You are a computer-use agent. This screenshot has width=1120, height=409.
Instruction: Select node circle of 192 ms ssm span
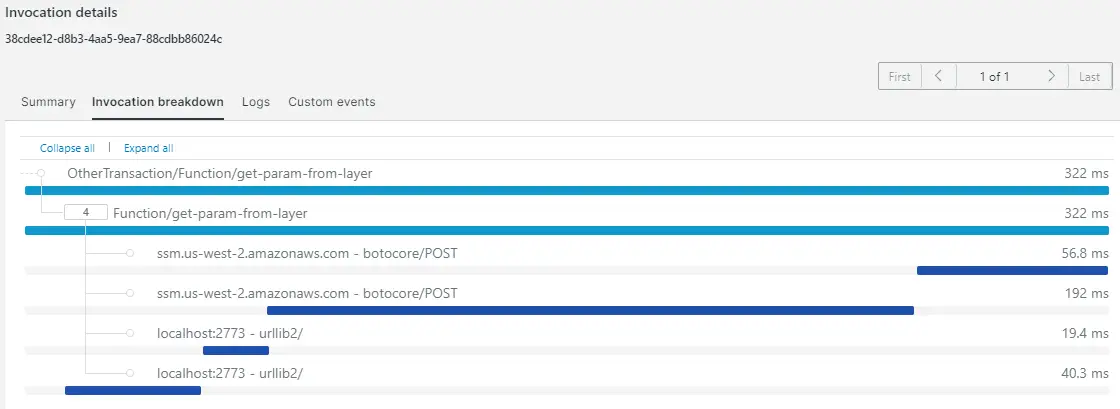(x=130, y=293)
